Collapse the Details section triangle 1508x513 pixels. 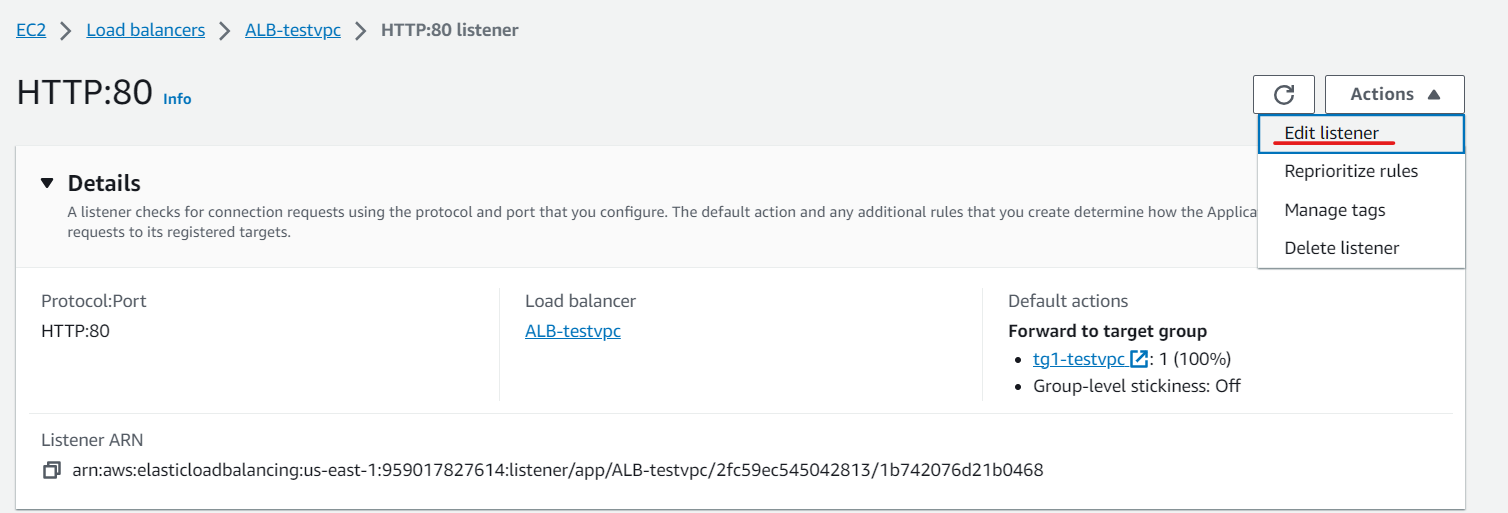pos(47,183)
